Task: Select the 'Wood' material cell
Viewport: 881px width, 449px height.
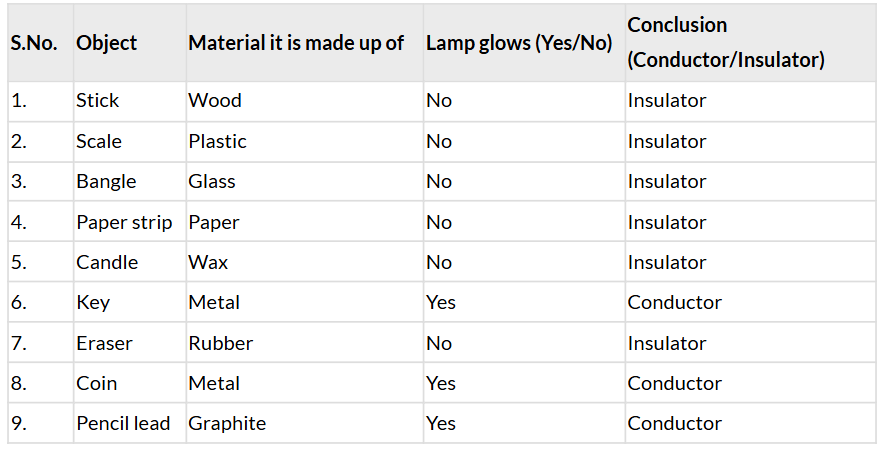Action: click(215, 101)
